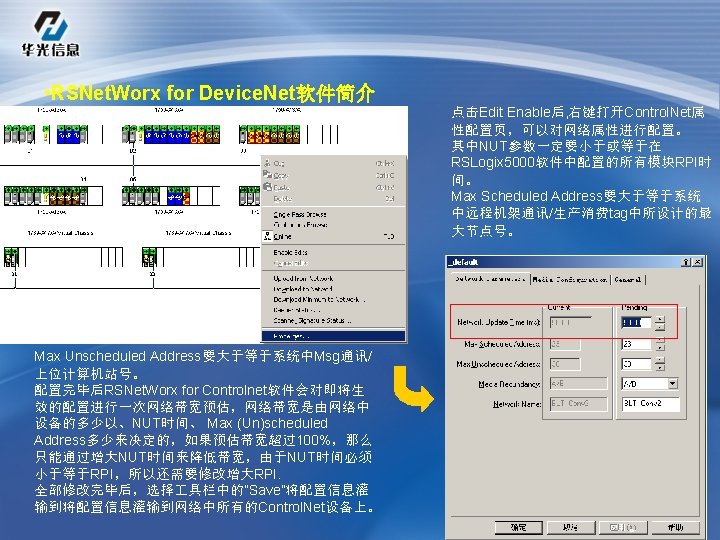The height and width of the screenshot is (540, 720).
Task: Click the 确定 (OK) button
Action: tap(518, 527)
